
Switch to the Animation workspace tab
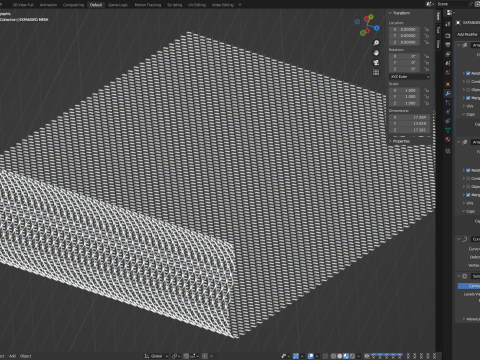tap(48, 5)
